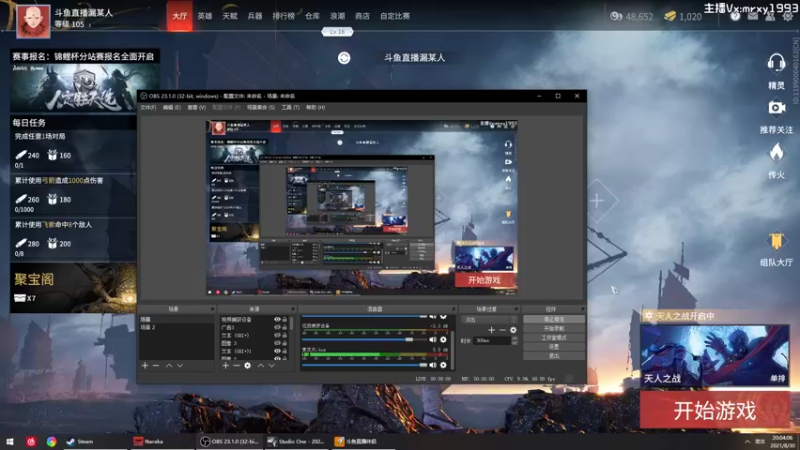The image size is (800, 450).
Task: Click the 时长 duration spinner arrows
Action: (x=514, y=340)
